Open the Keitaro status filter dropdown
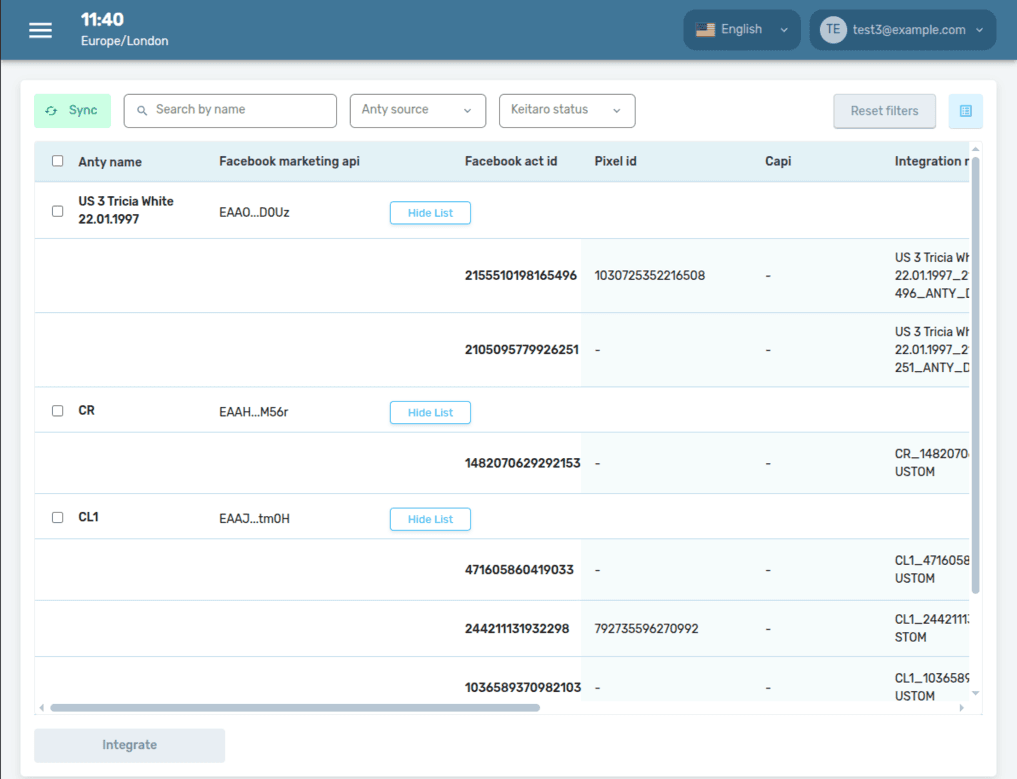The height and width of the screenshot is (779, 1017). pos(567,110)
